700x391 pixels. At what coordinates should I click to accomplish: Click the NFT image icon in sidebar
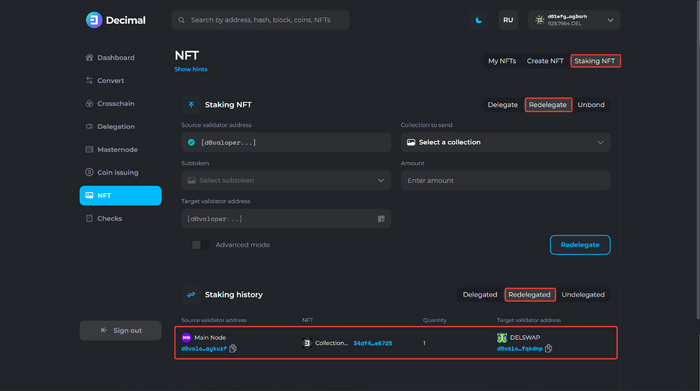click(x=89, y=195)
